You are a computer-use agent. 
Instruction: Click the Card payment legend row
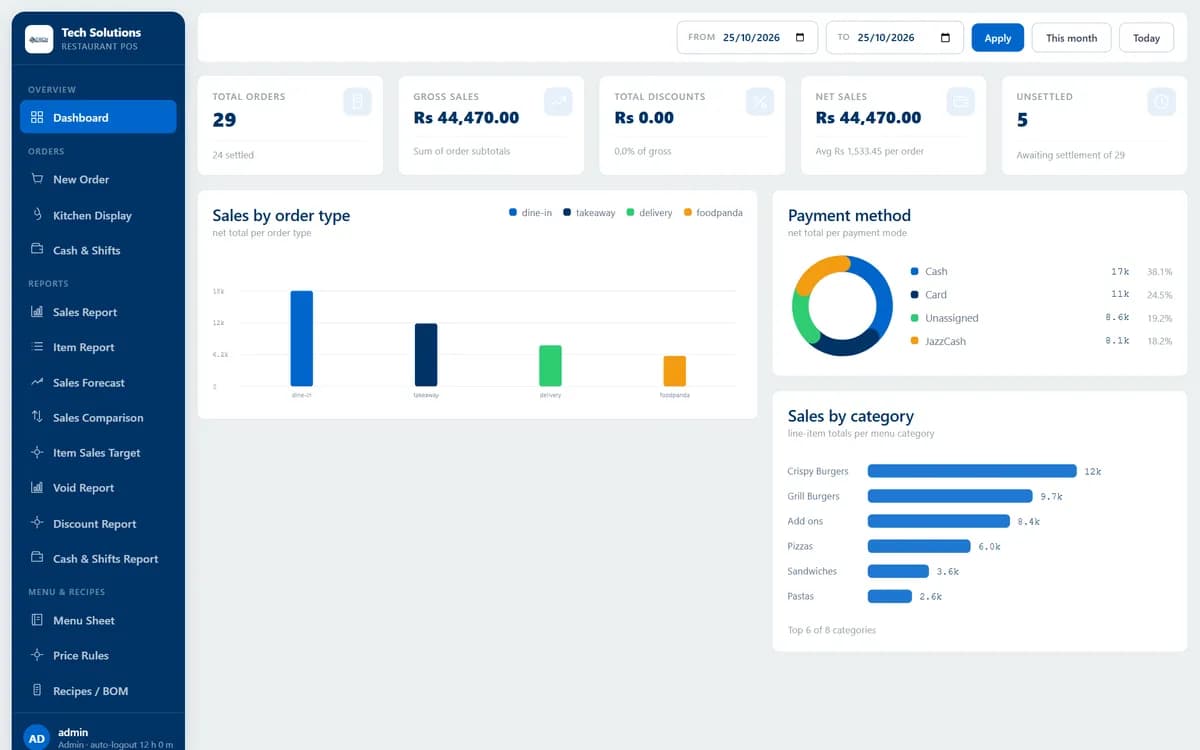(1041, 294)
